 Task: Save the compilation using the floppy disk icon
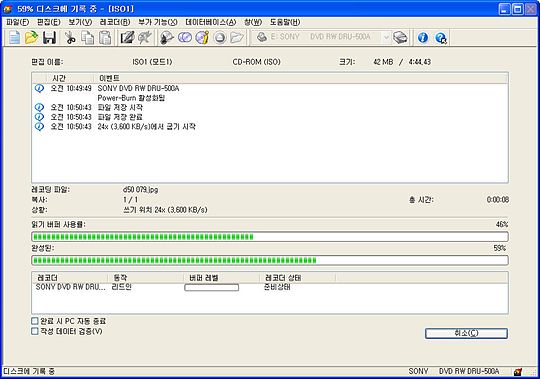click(x=50, y=38)
